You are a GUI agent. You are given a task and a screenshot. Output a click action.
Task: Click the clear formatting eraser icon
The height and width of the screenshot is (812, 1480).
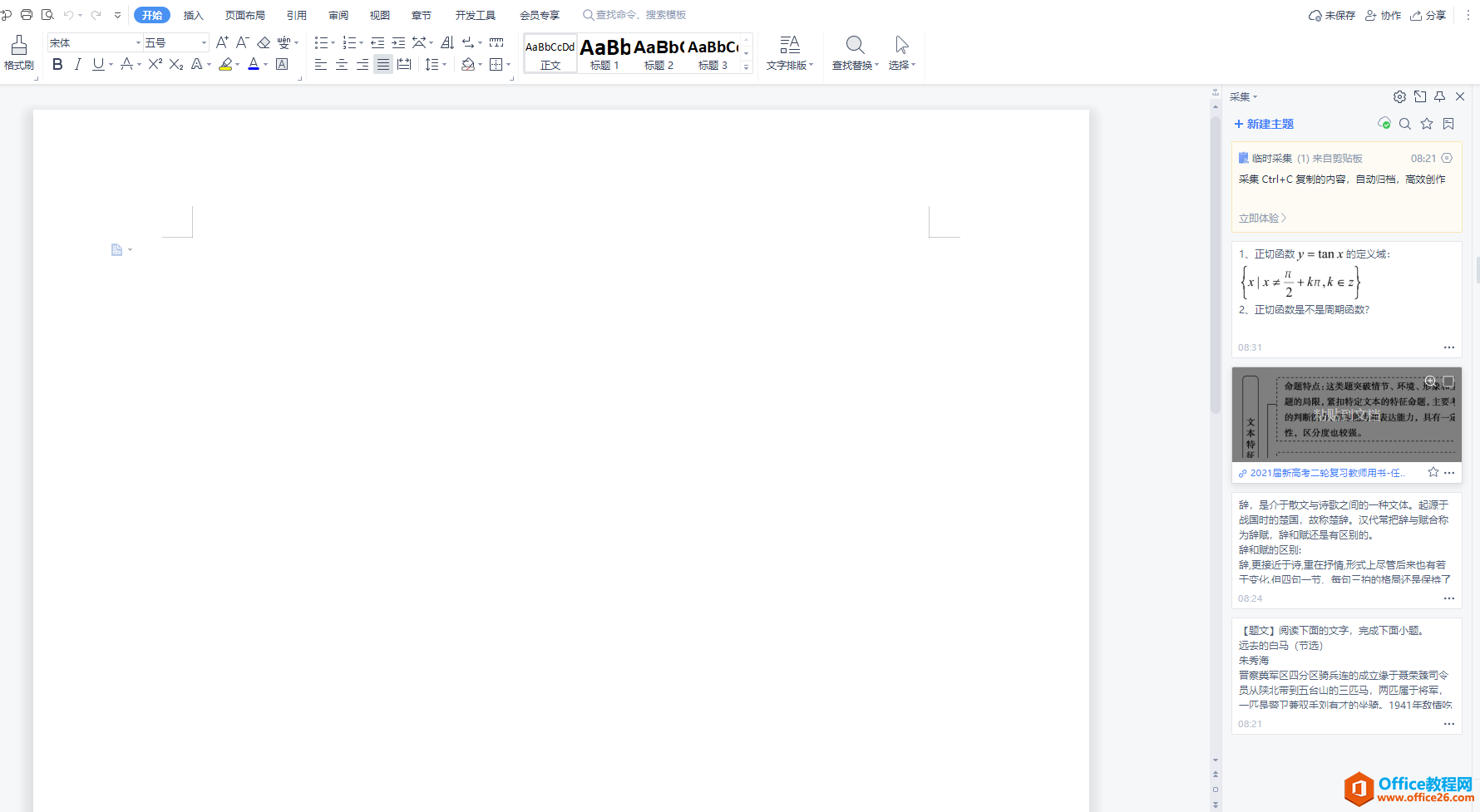(264, 42)
